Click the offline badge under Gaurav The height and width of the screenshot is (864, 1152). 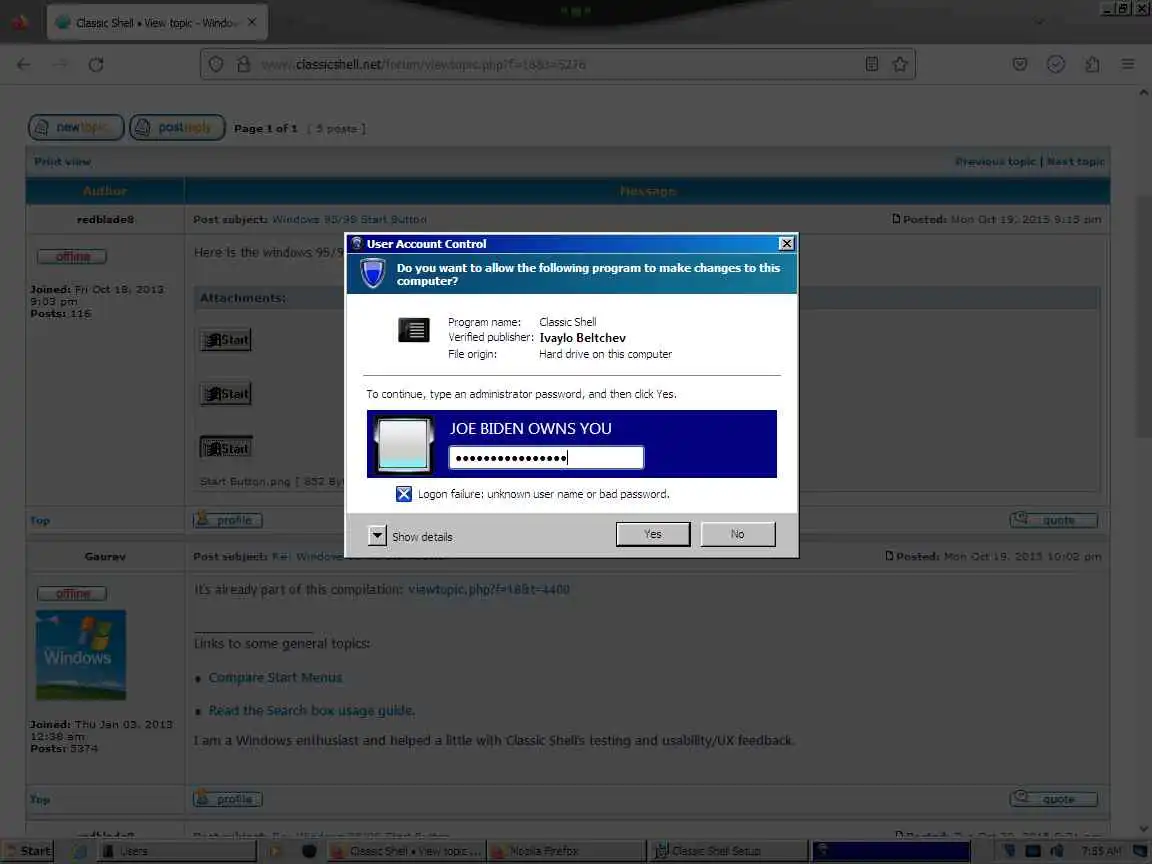(72, 594)
